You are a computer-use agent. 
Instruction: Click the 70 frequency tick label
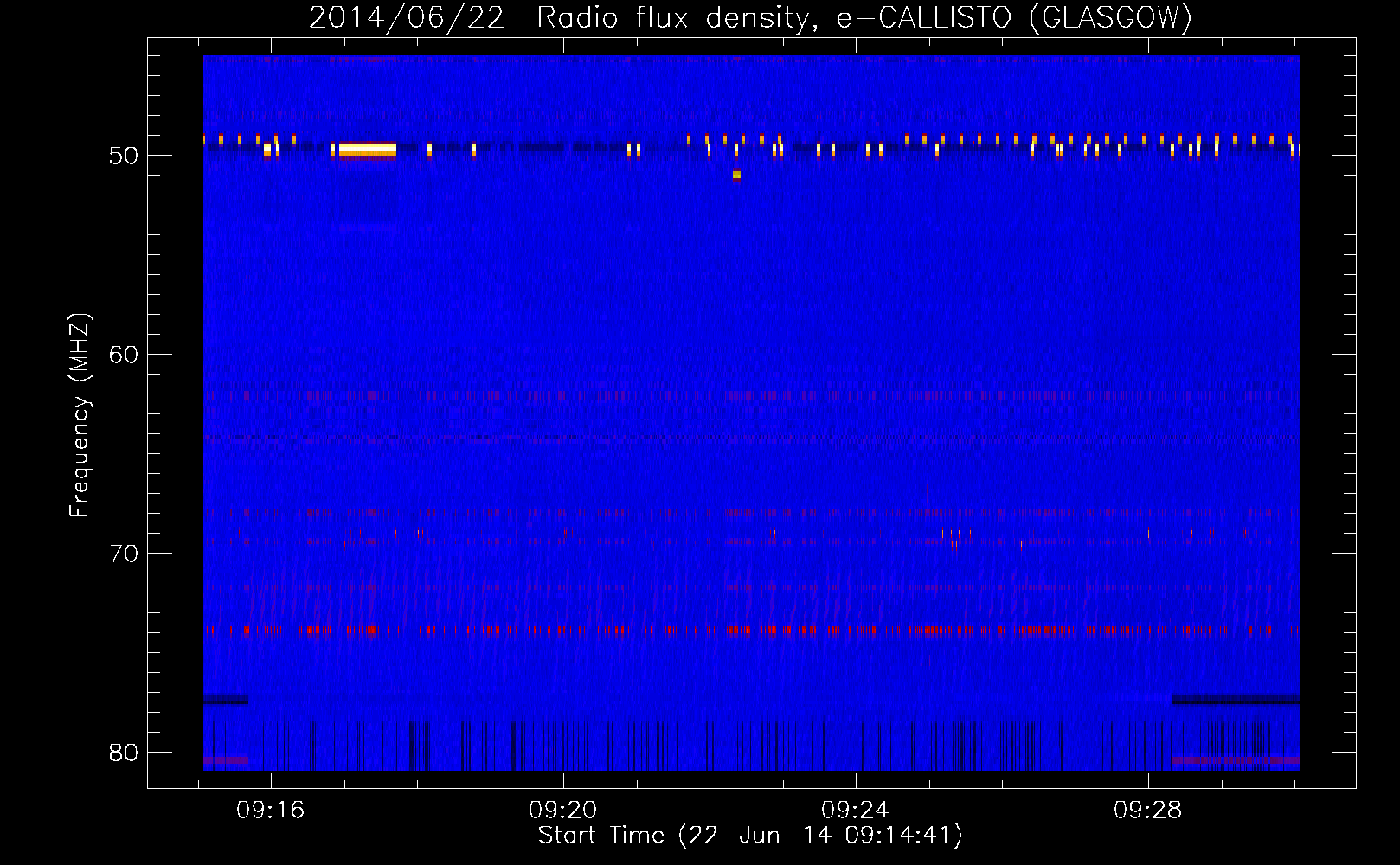(124, 554)
